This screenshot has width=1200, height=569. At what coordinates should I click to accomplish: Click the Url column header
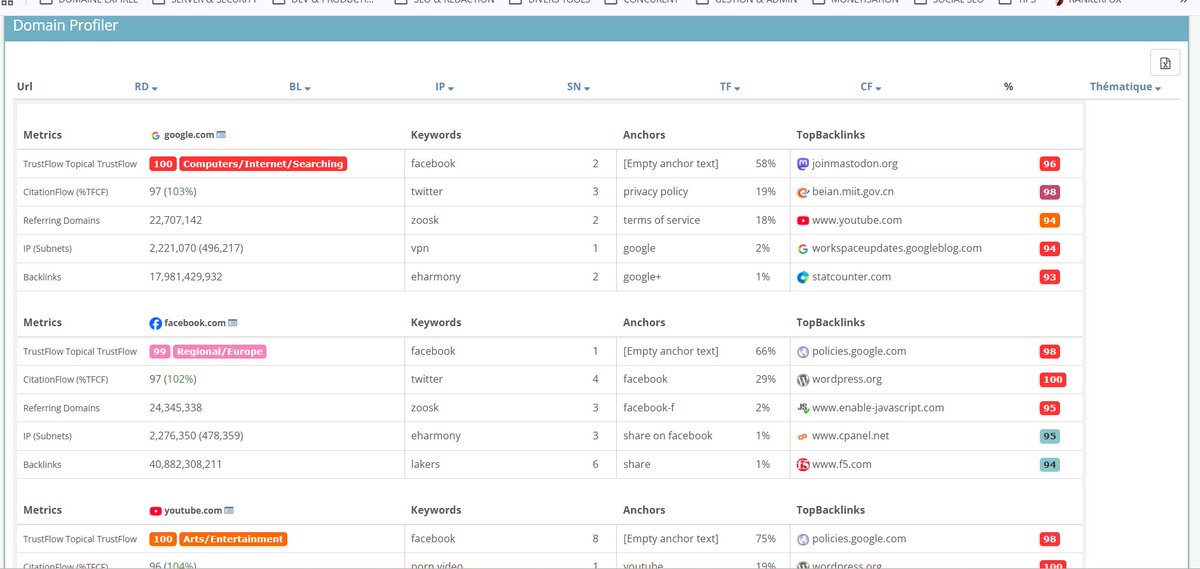[x=25, y=87]
